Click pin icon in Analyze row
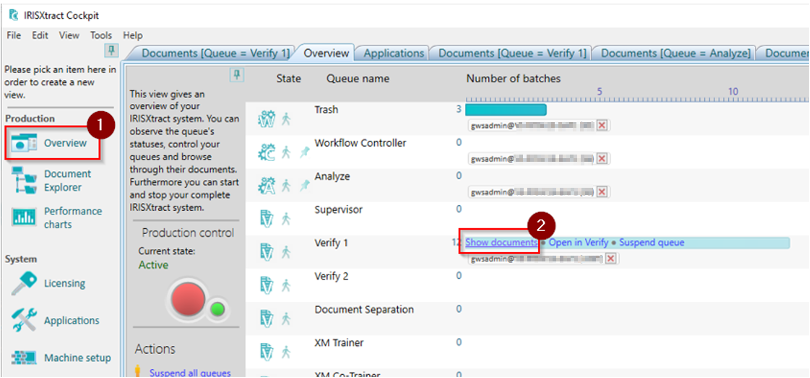810x378 pixels. click(x=304, y=185)
